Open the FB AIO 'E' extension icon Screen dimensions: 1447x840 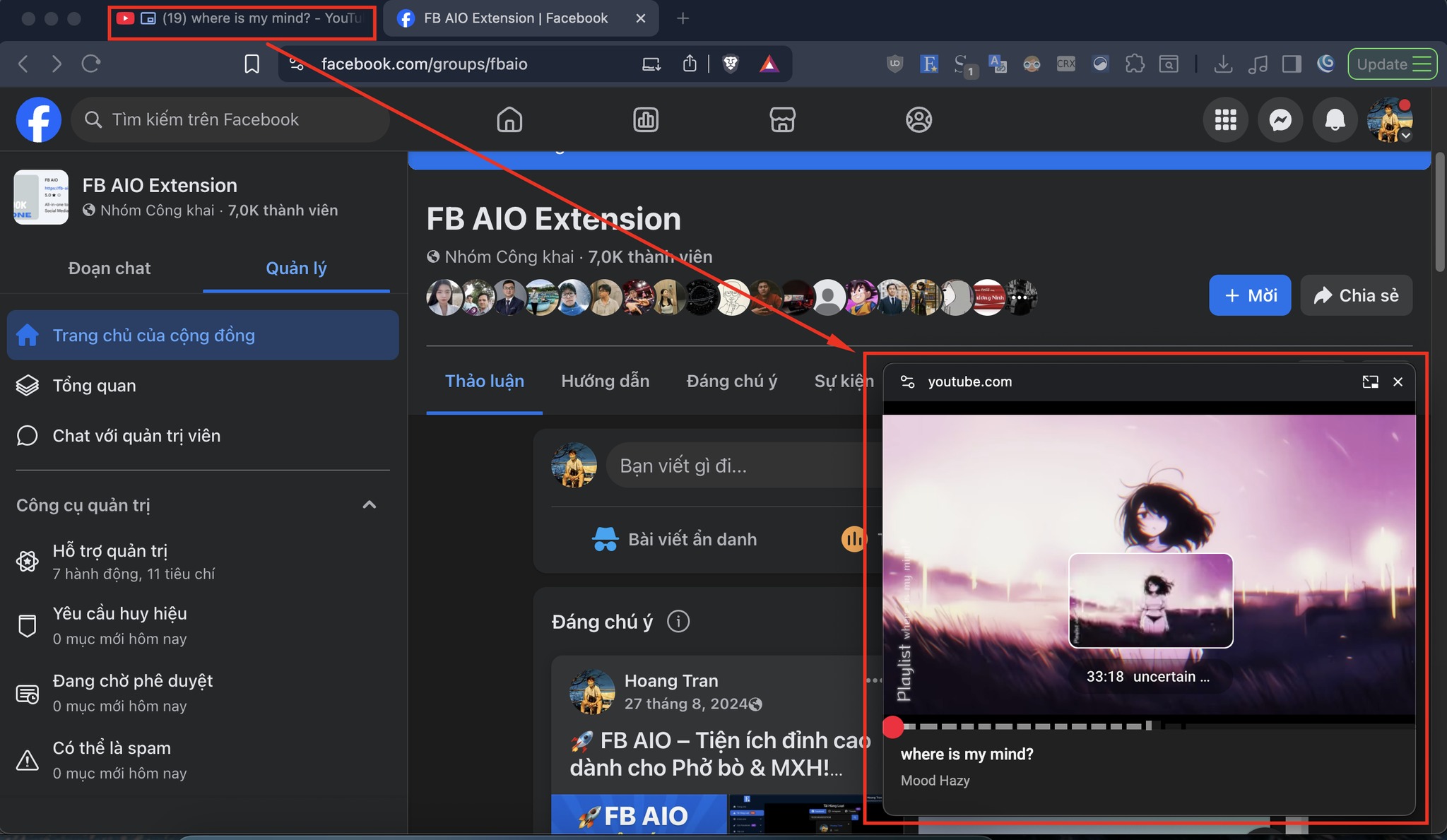point(929,64)
